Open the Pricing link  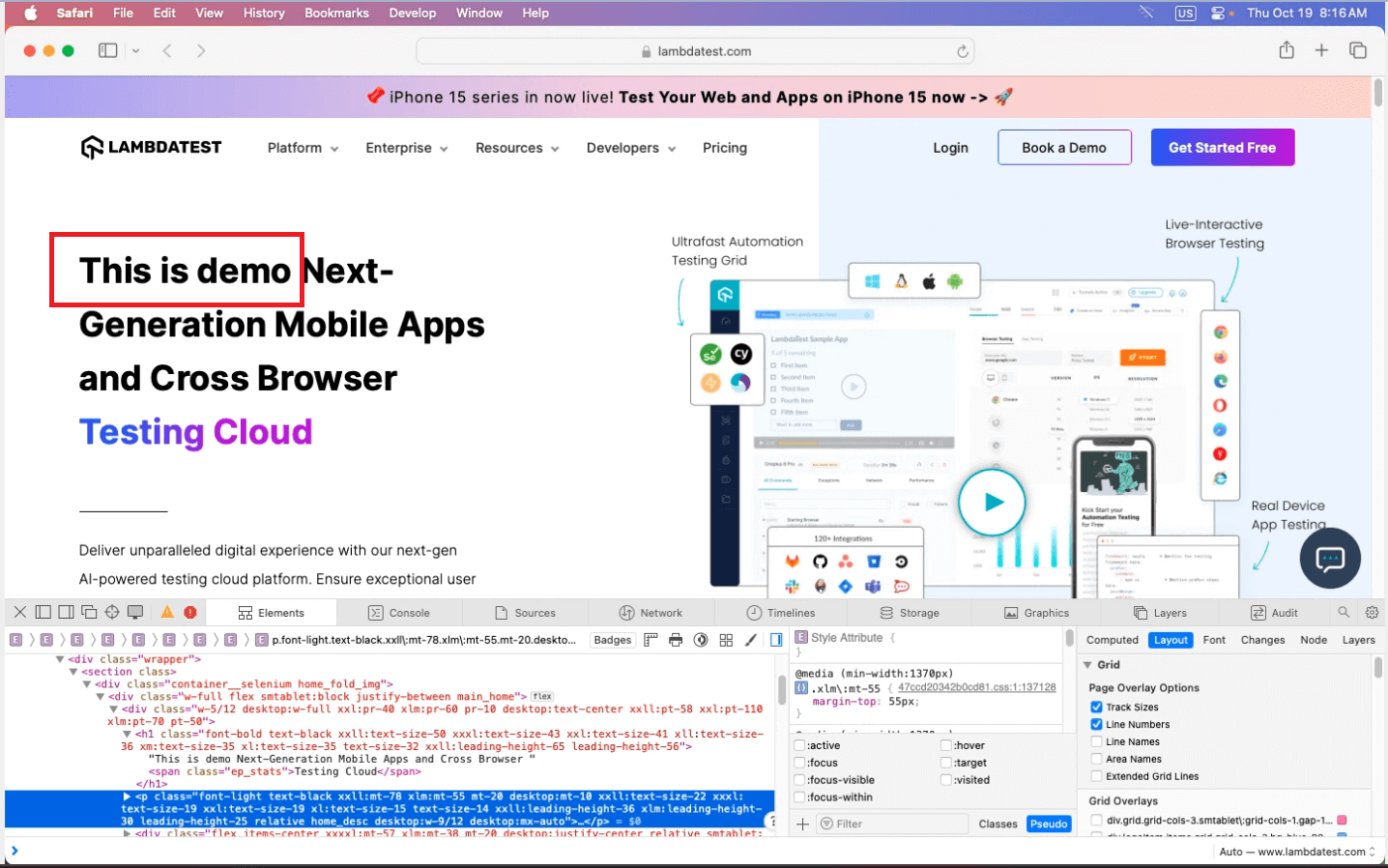[725, 148]
